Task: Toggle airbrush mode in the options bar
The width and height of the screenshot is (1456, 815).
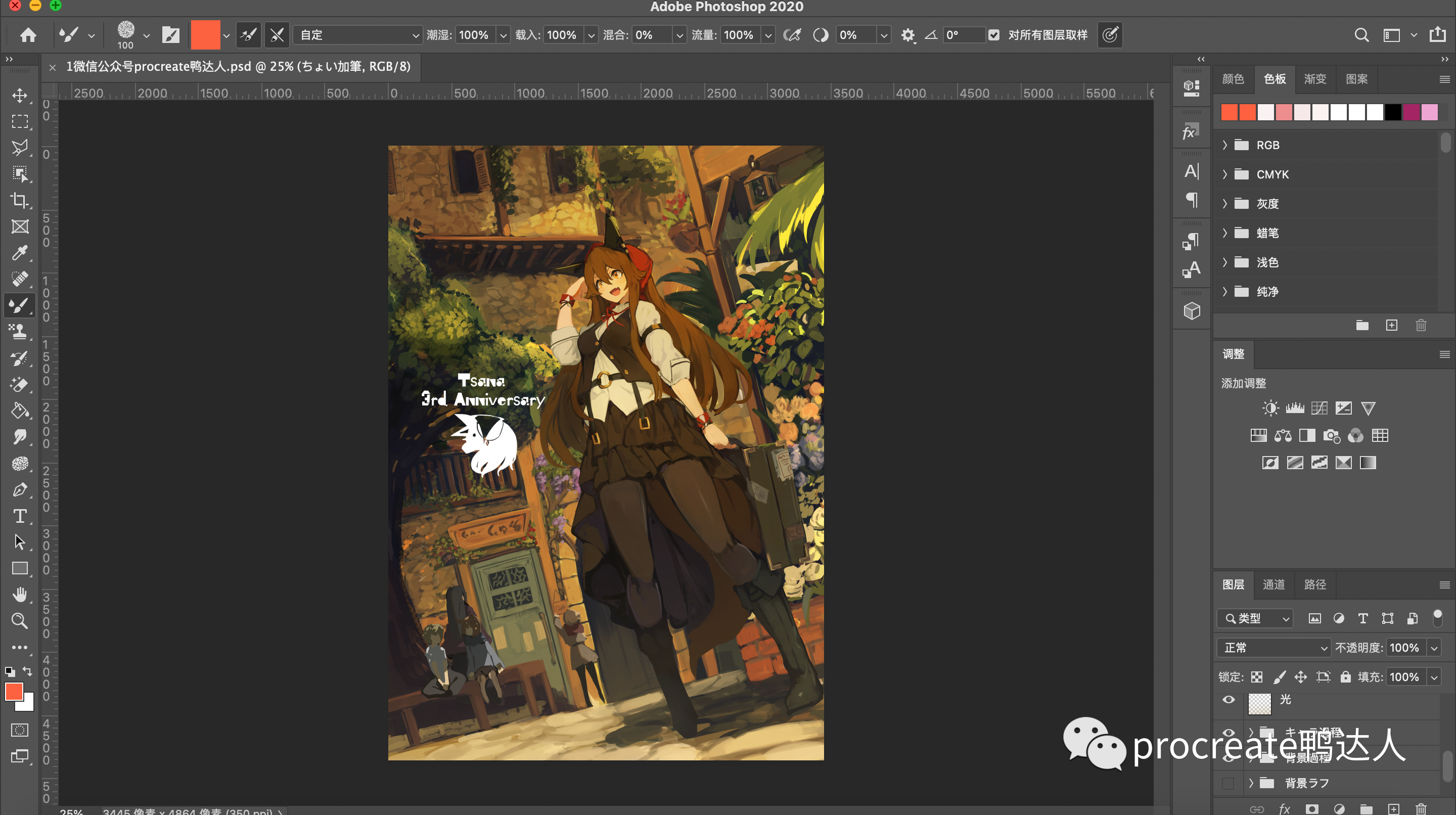Action: coord(791,35)
